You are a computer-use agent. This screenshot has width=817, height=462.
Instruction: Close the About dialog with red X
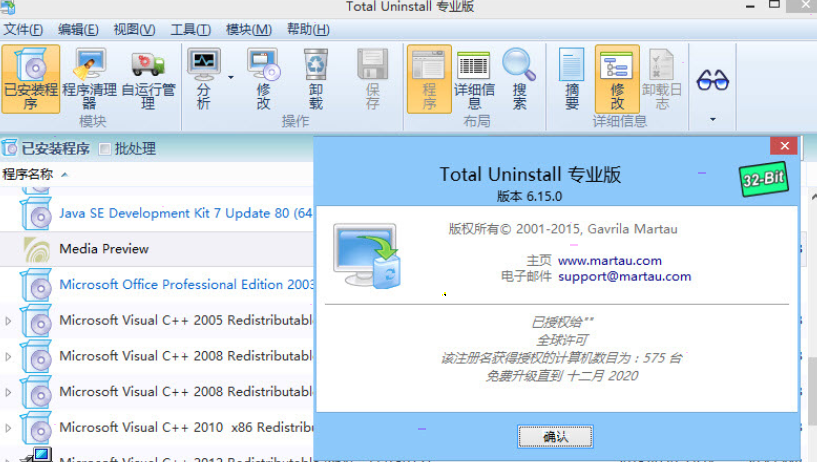(x=784, y=146)
